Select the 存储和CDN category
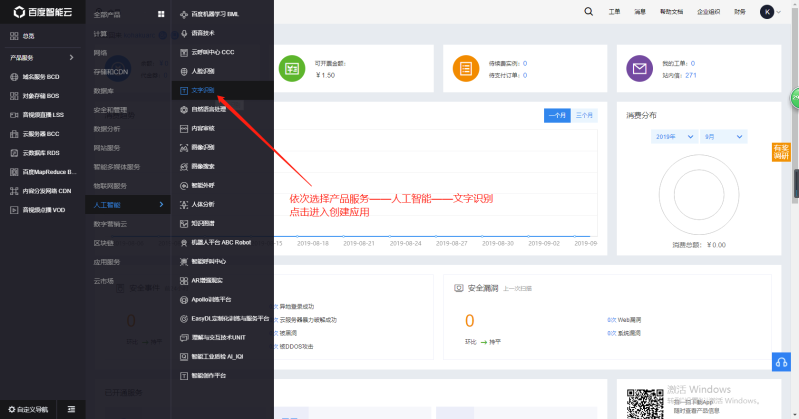 pyautogui.click(x=111, y=72)
